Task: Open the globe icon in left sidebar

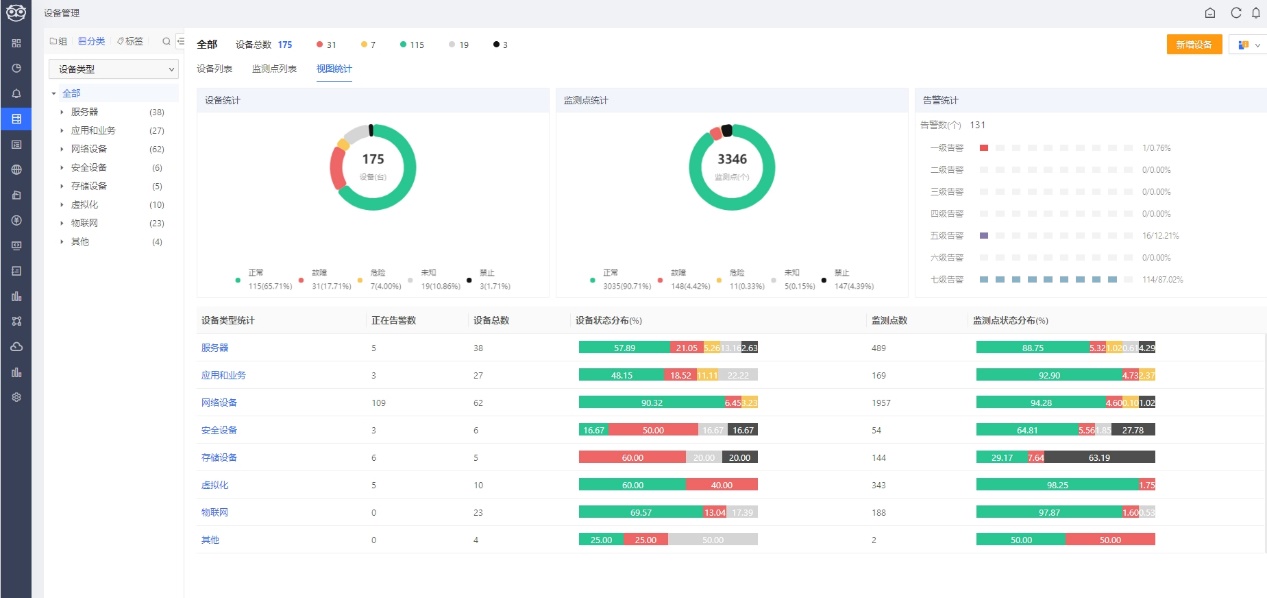Action: click(x=16, y=169)
